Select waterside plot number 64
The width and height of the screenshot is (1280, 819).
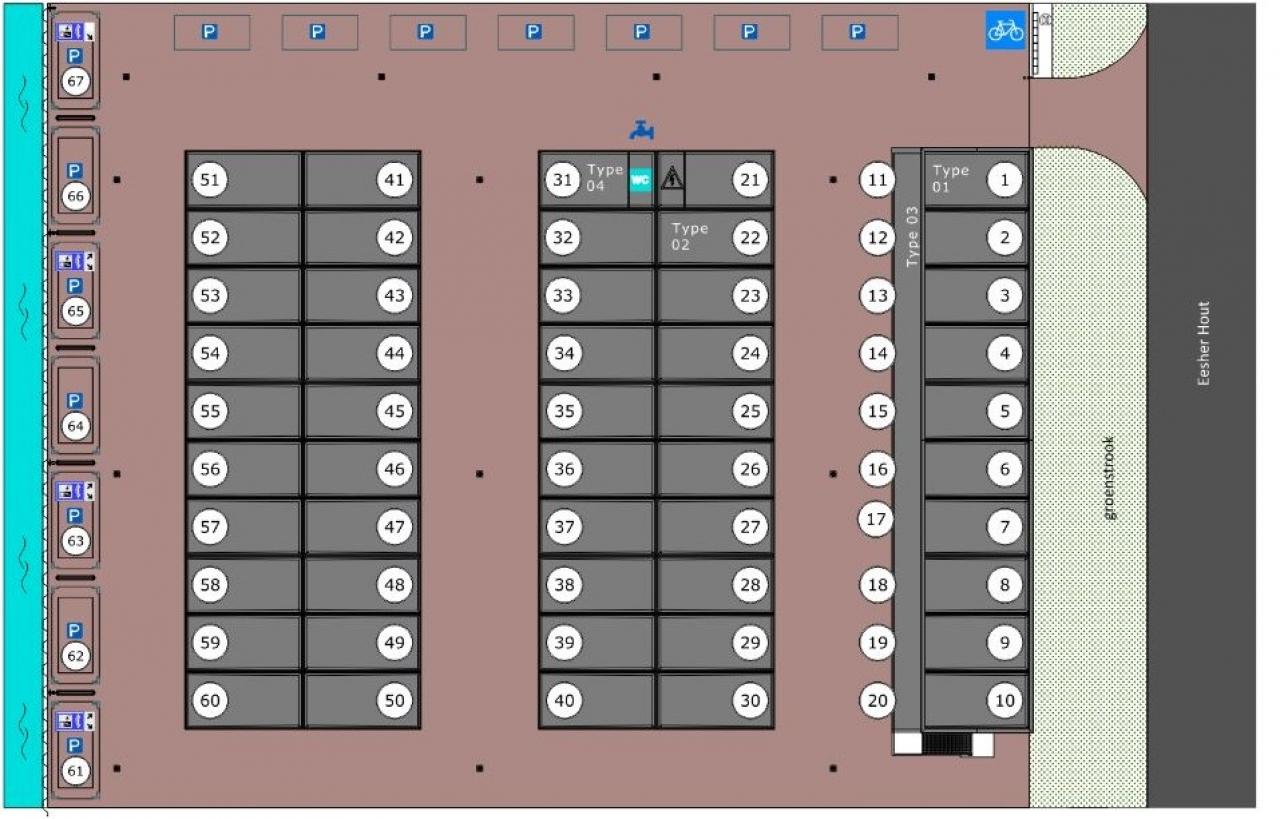pos(75,426)
